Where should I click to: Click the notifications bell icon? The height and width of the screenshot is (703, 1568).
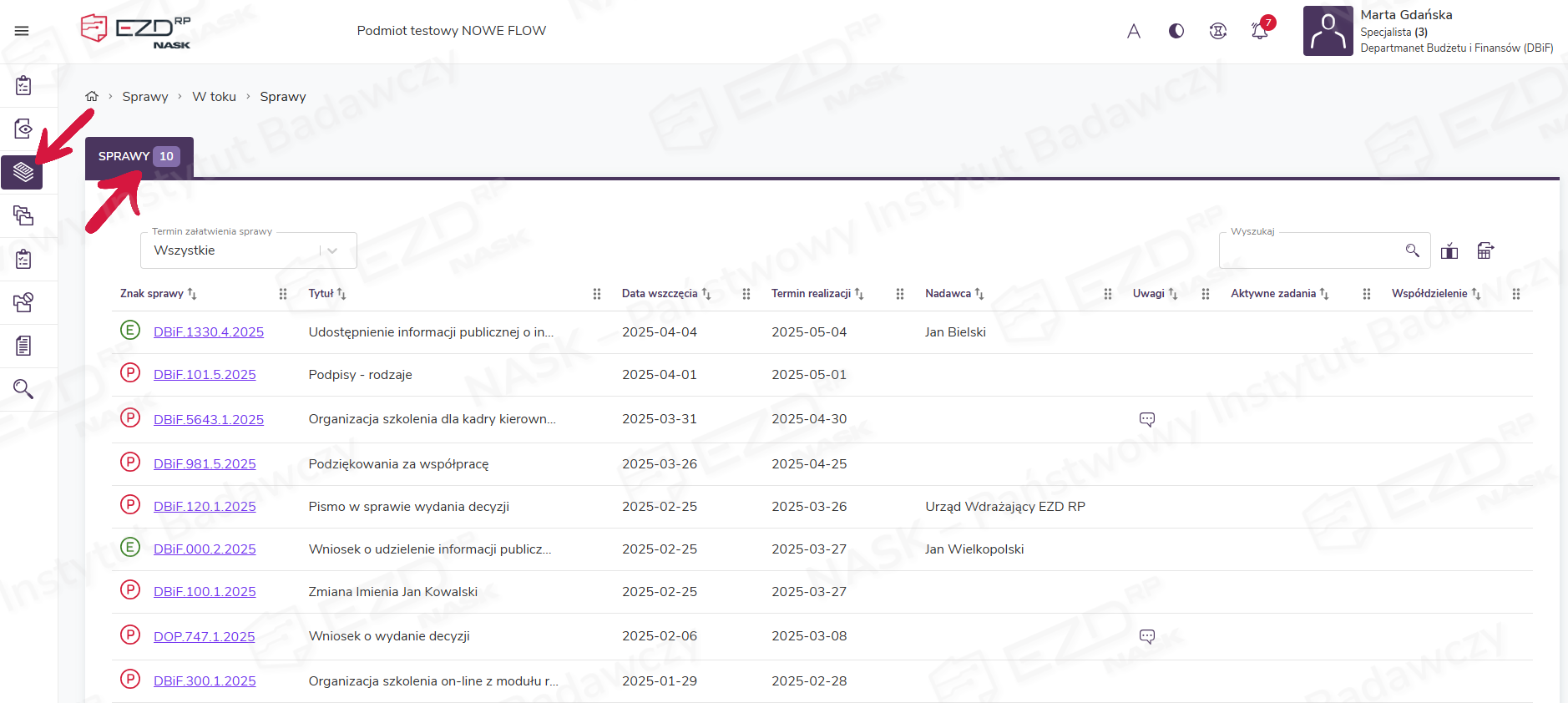(1259, 31)
